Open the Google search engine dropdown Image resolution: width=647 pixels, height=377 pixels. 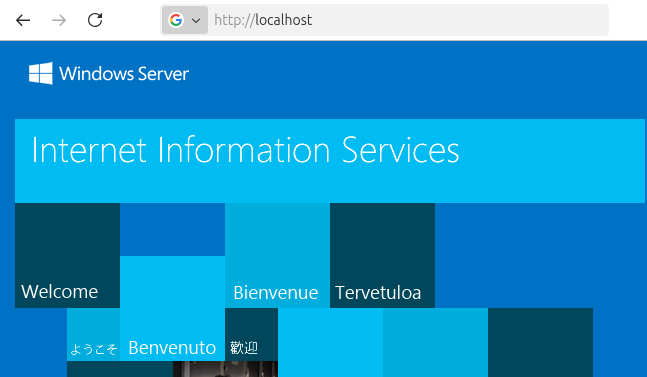(x=185, y=20)
